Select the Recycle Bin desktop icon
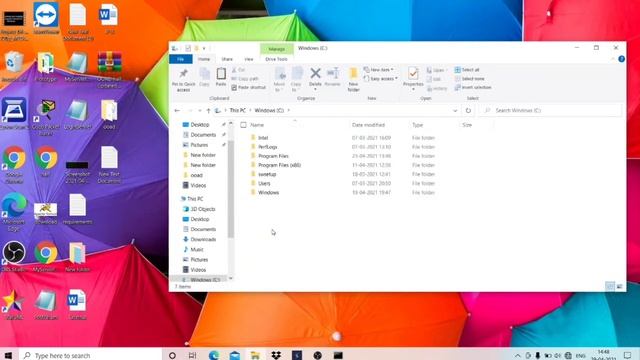The image size is (640, 360). coord(14,67)
